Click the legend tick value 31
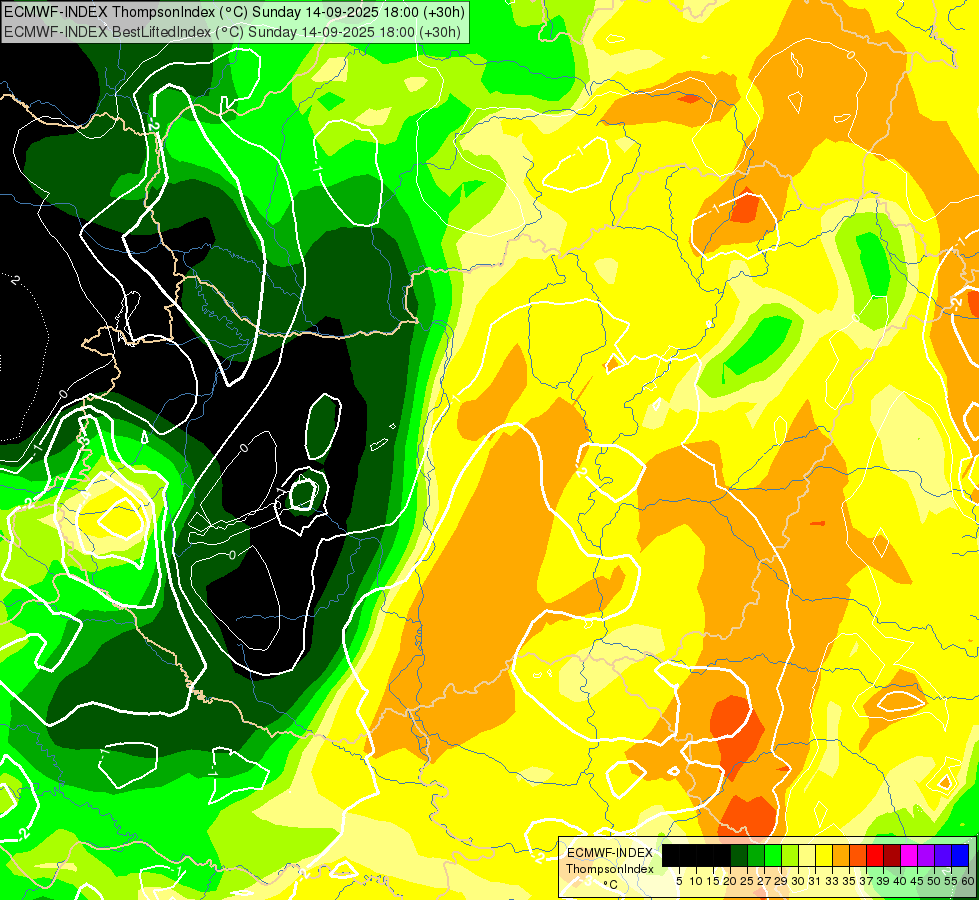This screenshot has height=900, width=979. click(815, 881)
